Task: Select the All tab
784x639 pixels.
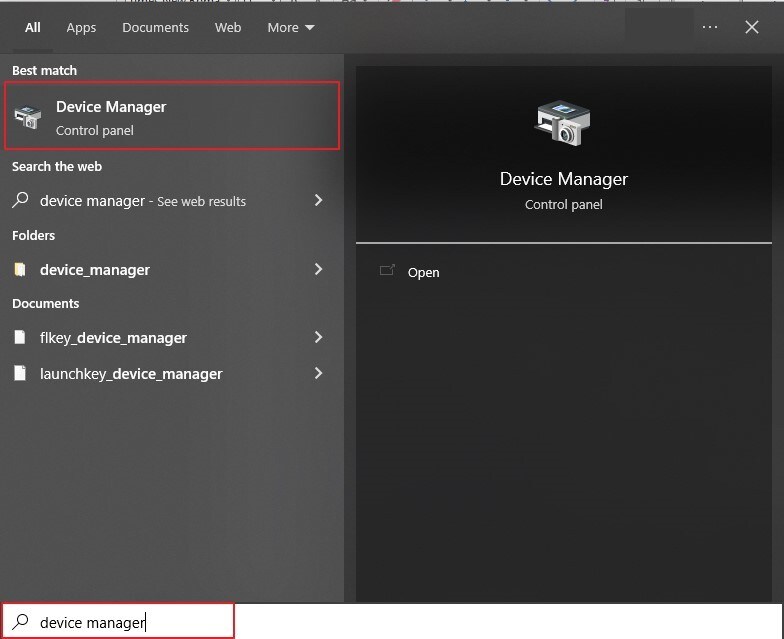Action: [32, 28]
